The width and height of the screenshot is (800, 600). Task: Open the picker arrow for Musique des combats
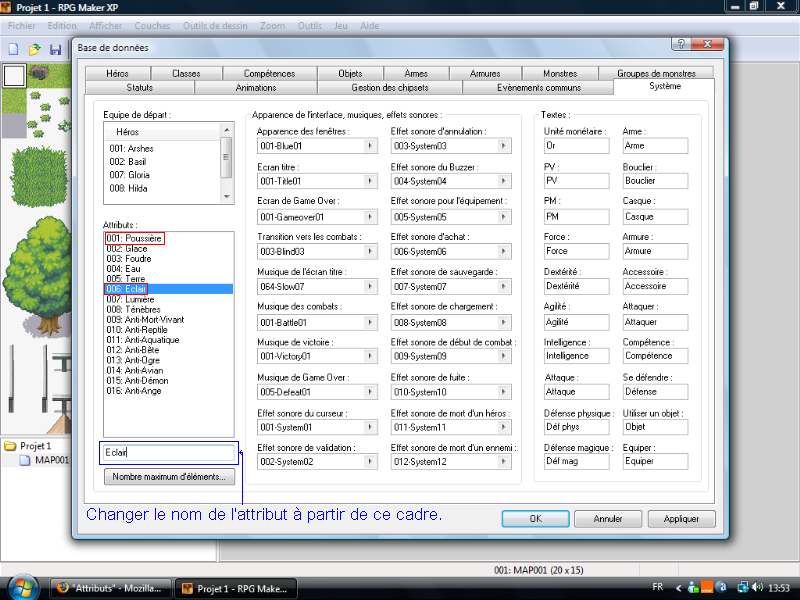370,322
